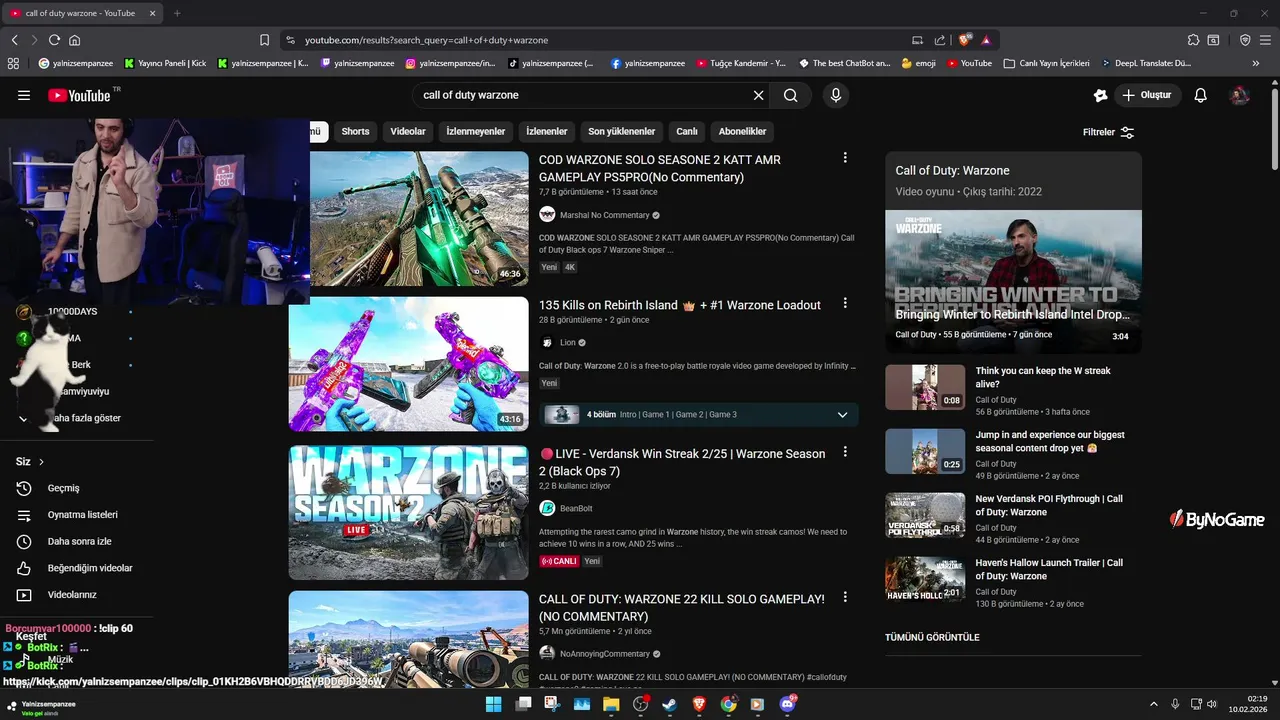Select the Shorts filter chip

pos(355,131)
